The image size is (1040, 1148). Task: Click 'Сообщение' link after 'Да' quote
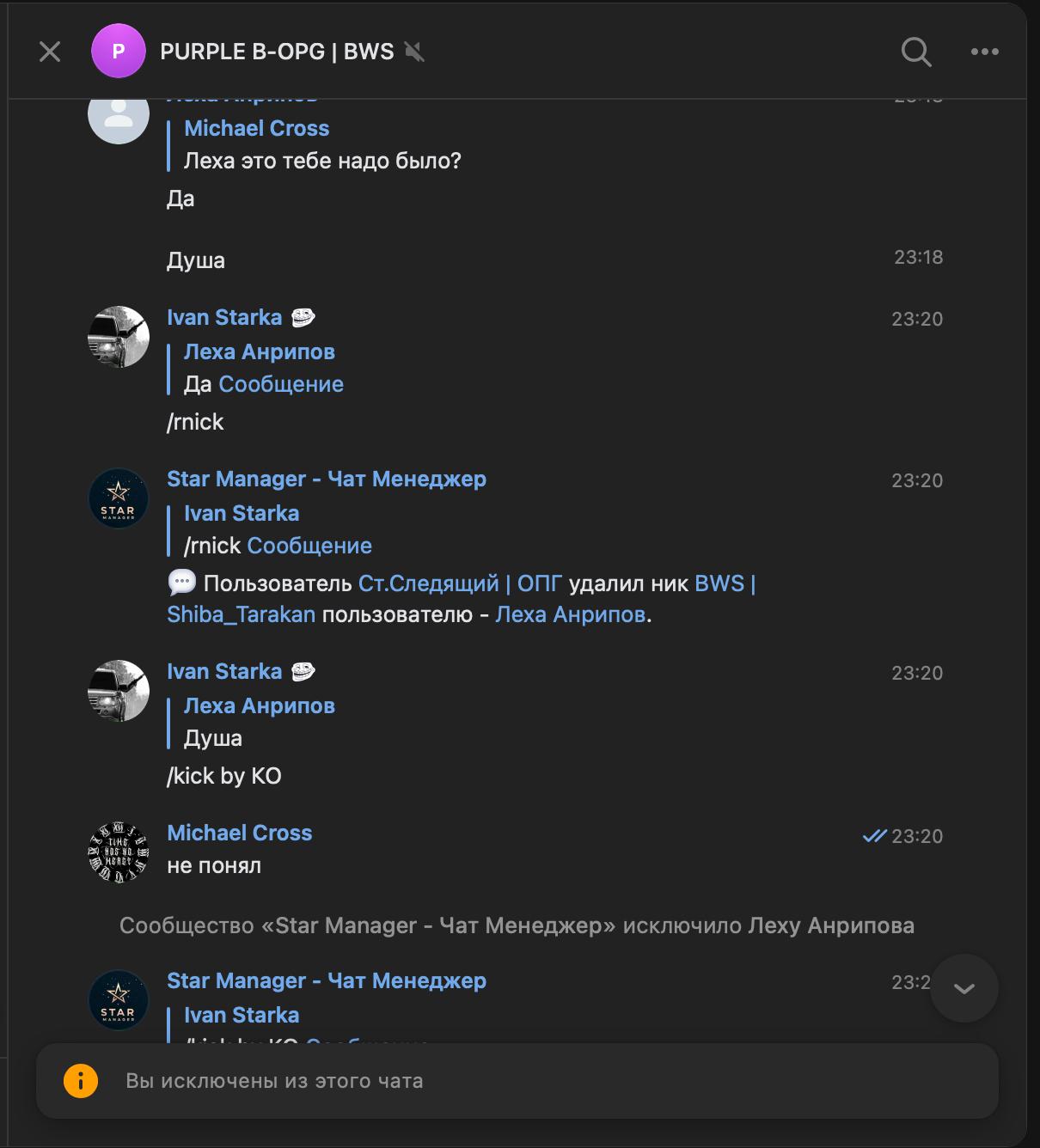click(281, 384)
